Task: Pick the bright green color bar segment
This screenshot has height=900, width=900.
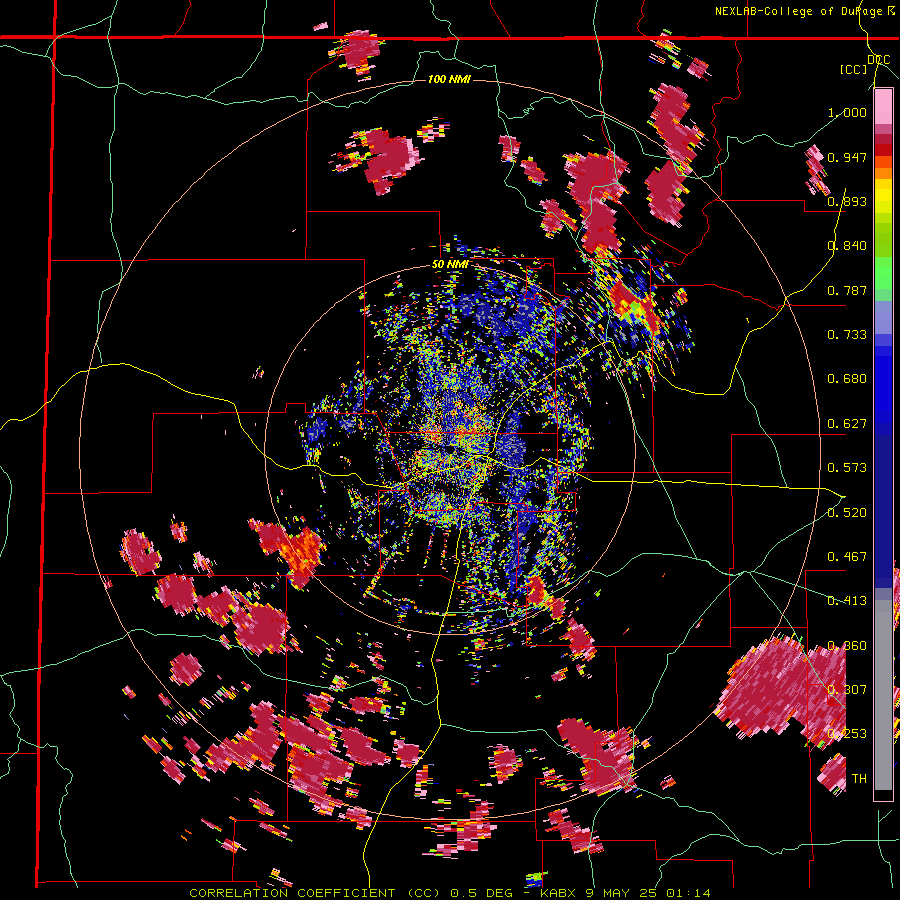Action: pos(883,273)
